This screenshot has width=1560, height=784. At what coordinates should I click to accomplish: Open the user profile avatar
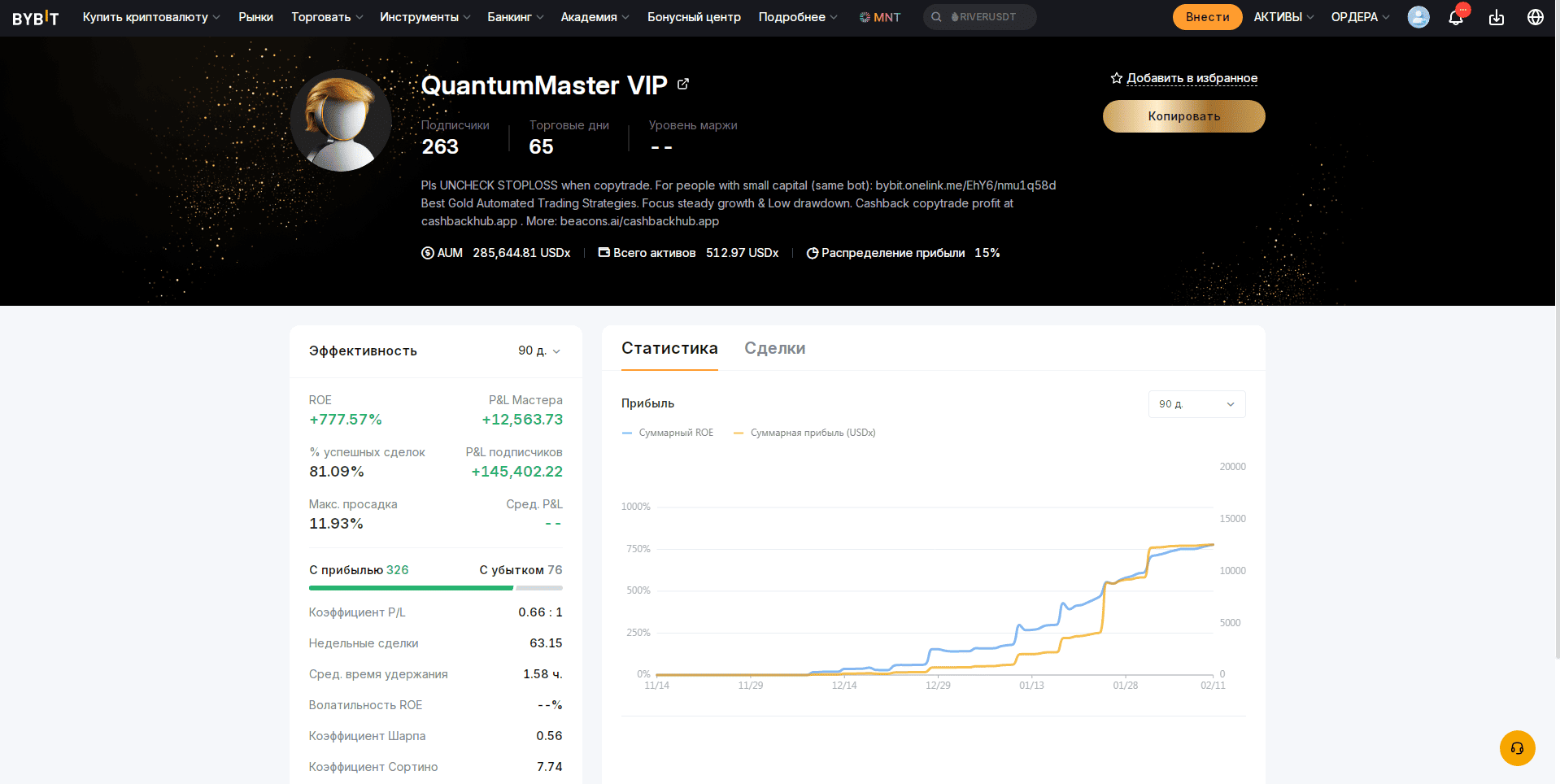(x=1418, y=17)
